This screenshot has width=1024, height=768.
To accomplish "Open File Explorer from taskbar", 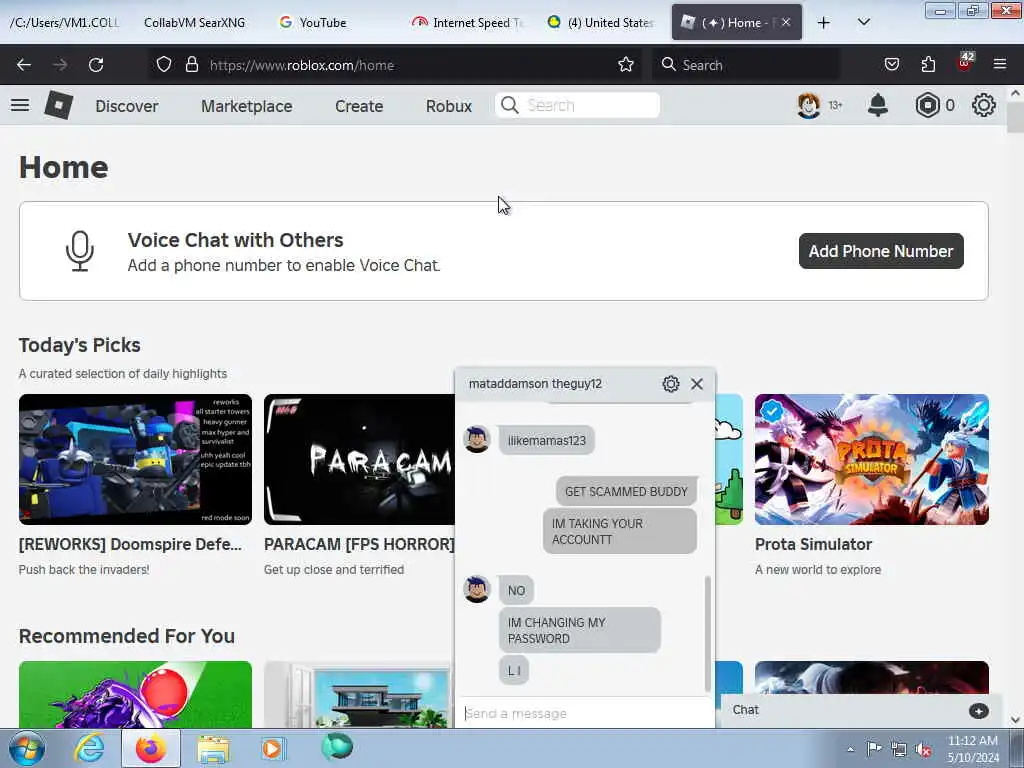I will [213, 748].
